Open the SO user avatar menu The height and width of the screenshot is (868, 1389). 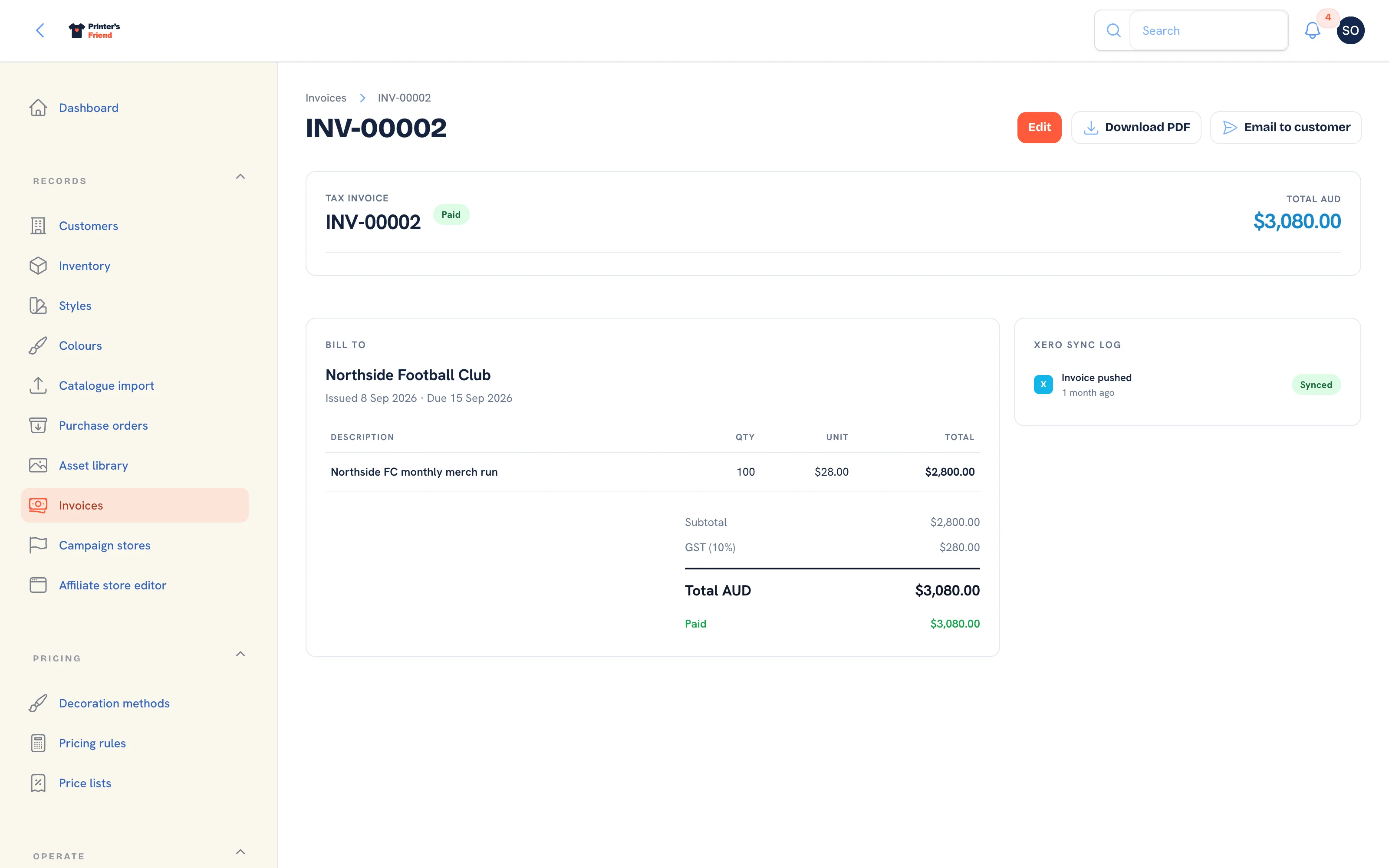tap(1350, 30)
